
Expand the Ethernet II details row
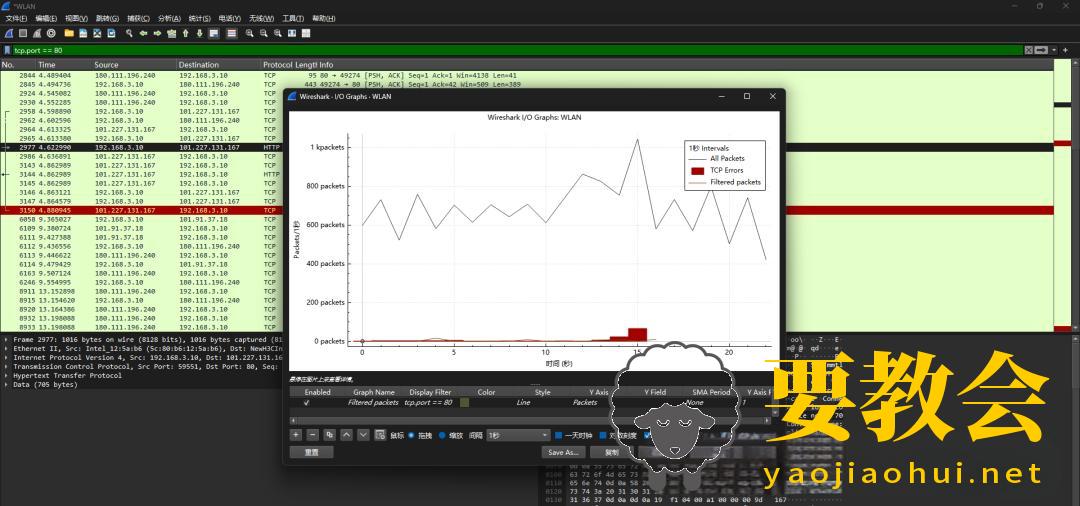click(6, 348)
